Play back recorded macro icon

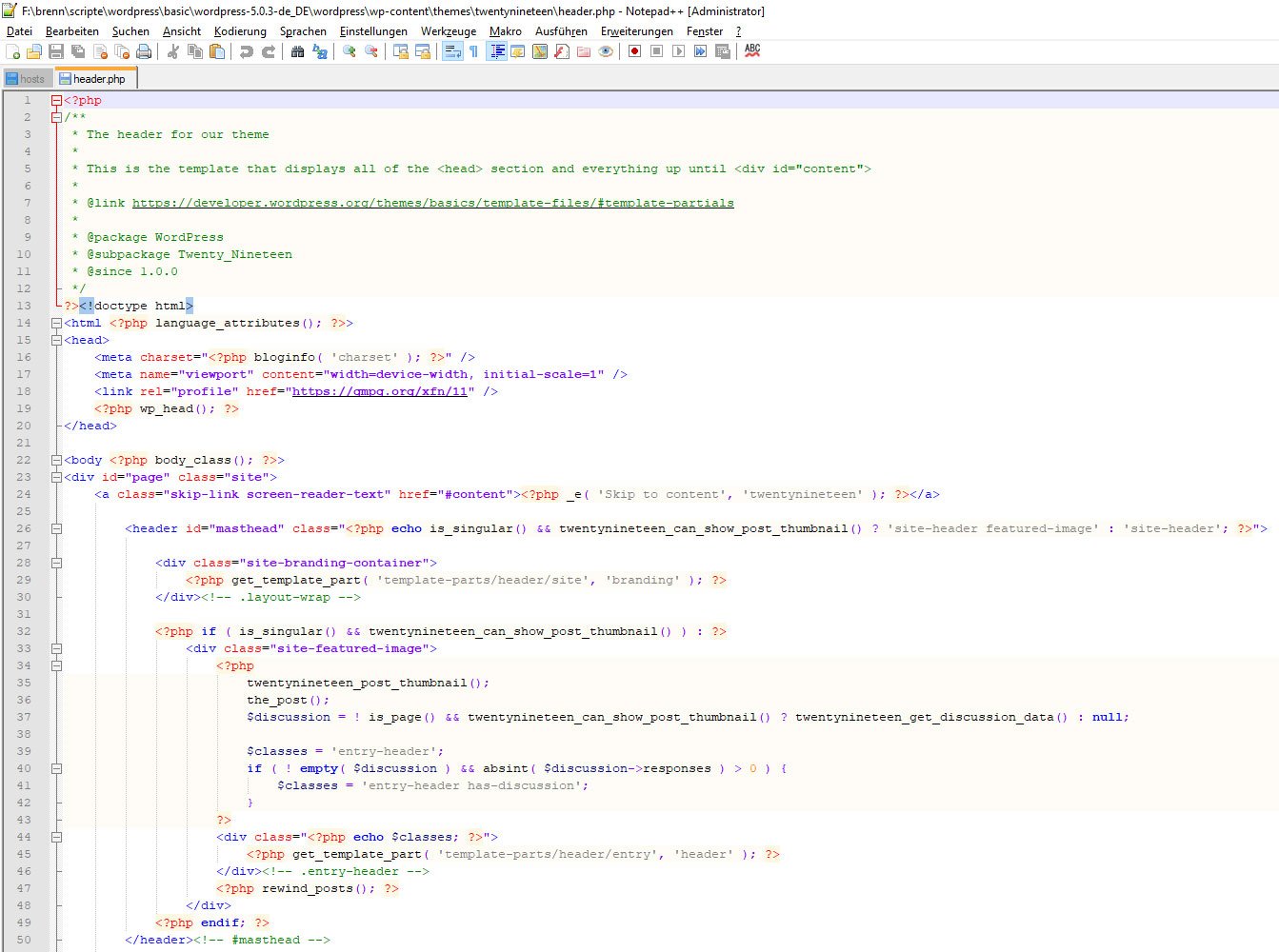click(x=678, y=51)
